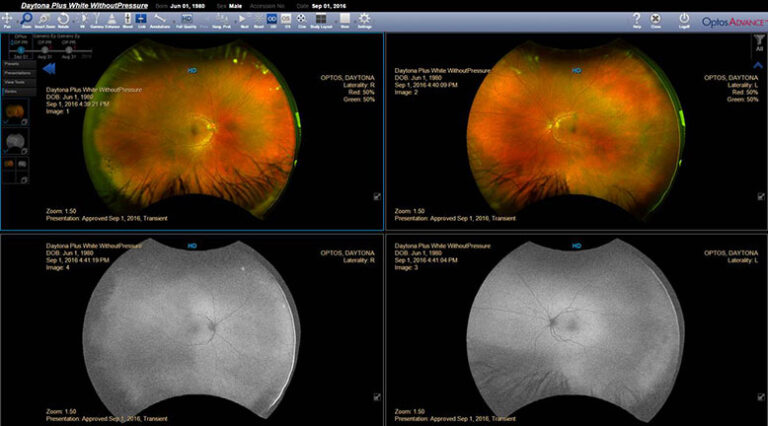Click the Rotate image tool

[x=63, y=20]
